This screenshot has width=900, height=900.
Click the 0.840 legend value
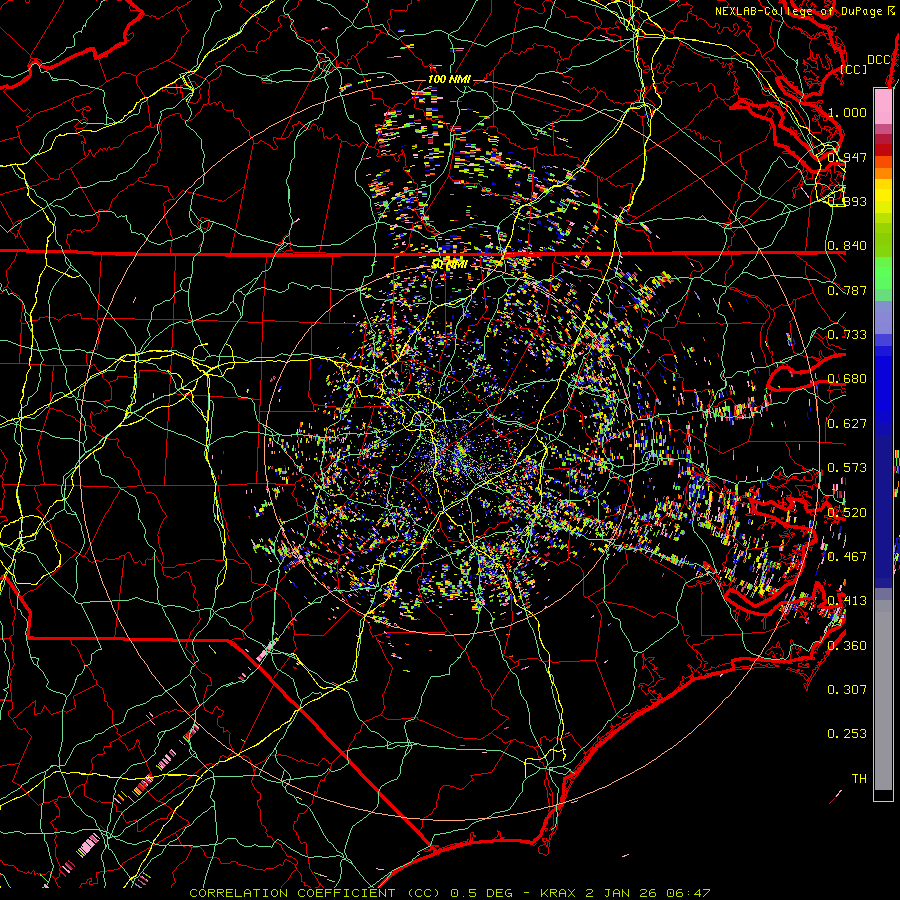pos(847,246)
